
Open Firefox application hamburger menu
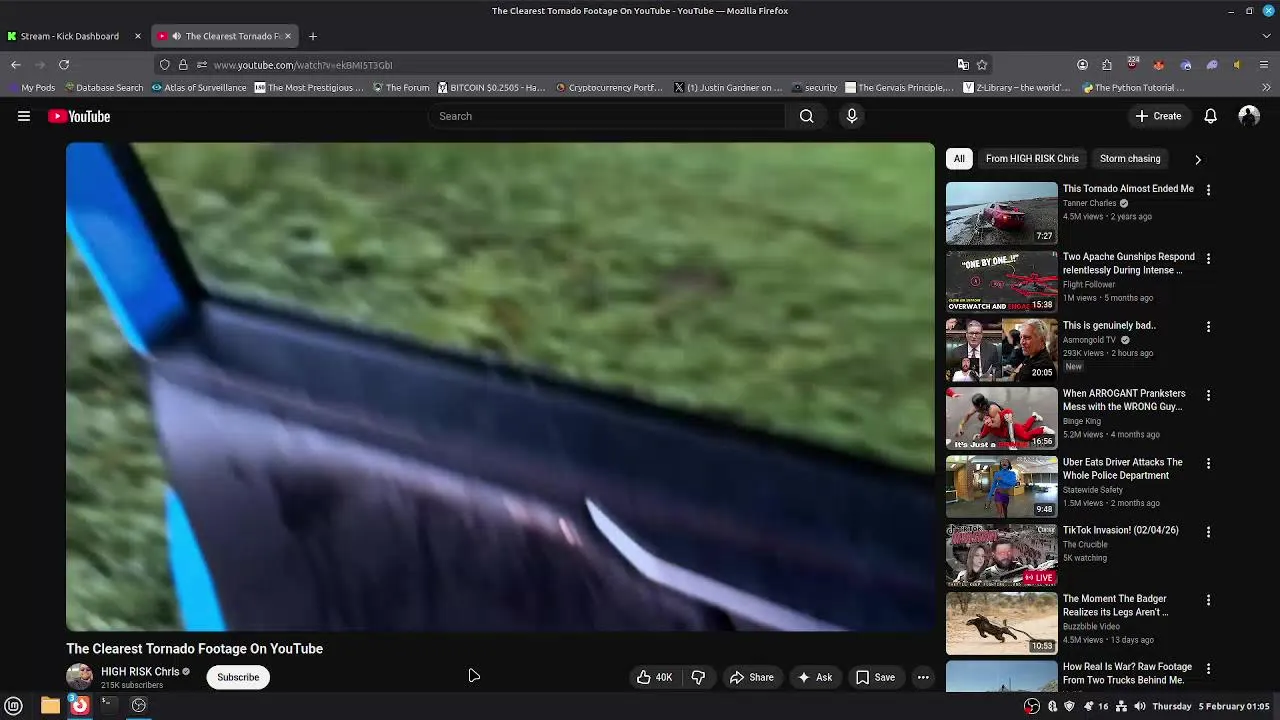point(1264,65)
